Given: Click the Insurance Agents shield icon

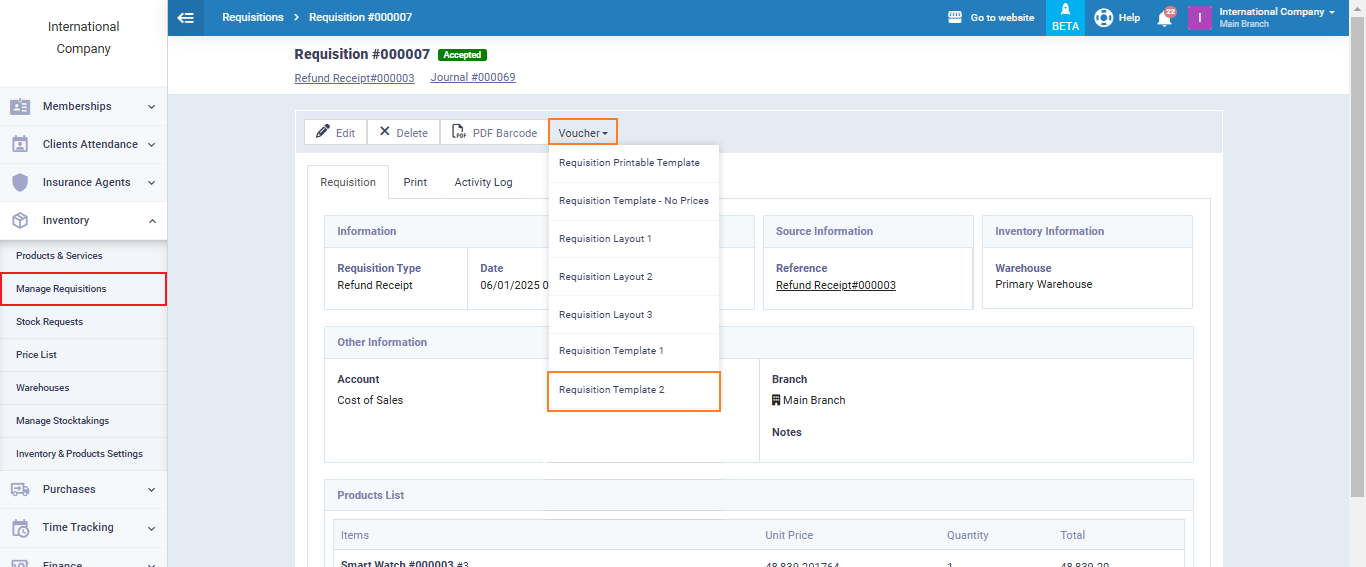Looking at the screenshot, I should (x=20, y=183).
